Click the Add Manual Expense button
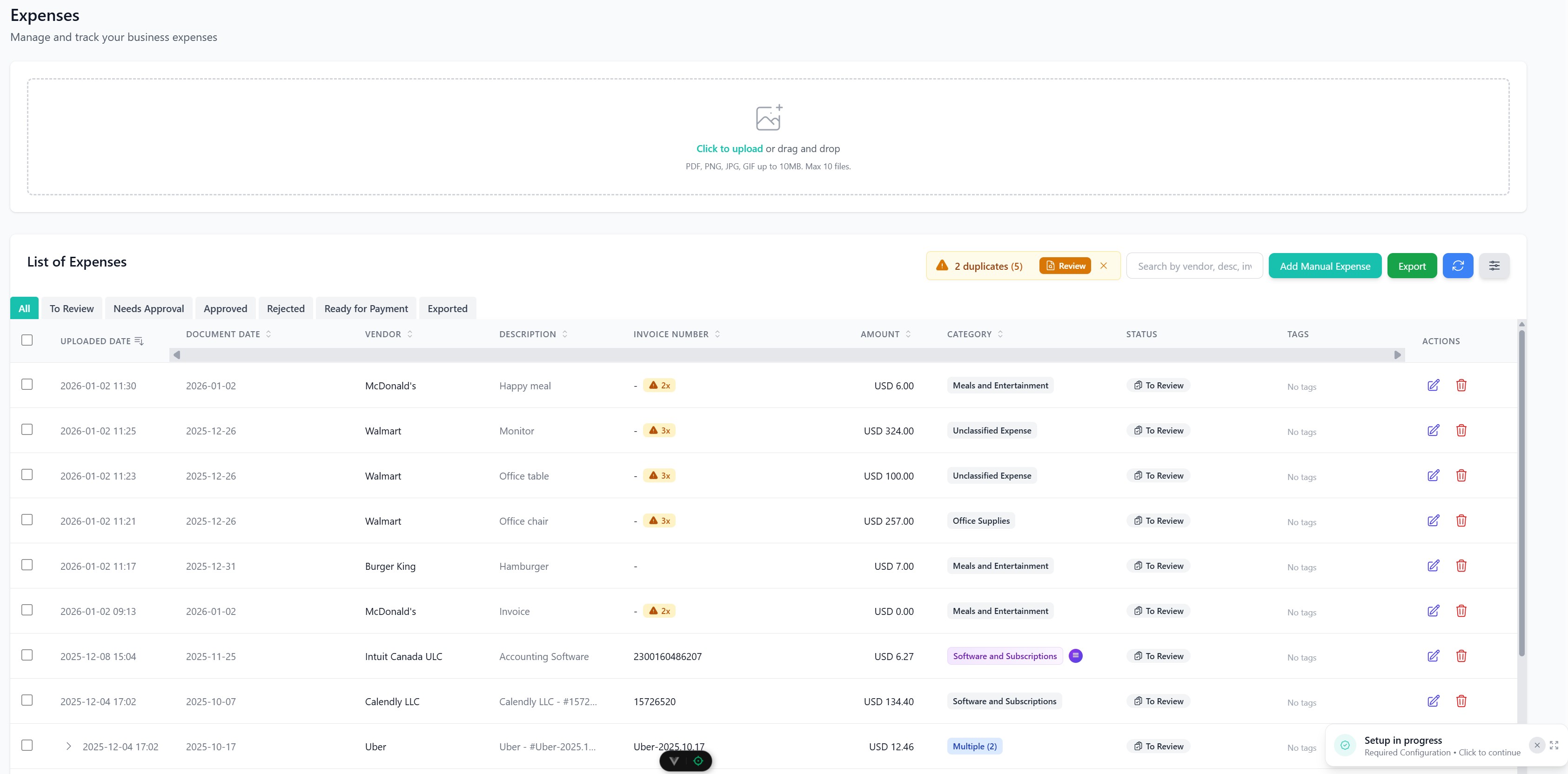 point(1325,265)
